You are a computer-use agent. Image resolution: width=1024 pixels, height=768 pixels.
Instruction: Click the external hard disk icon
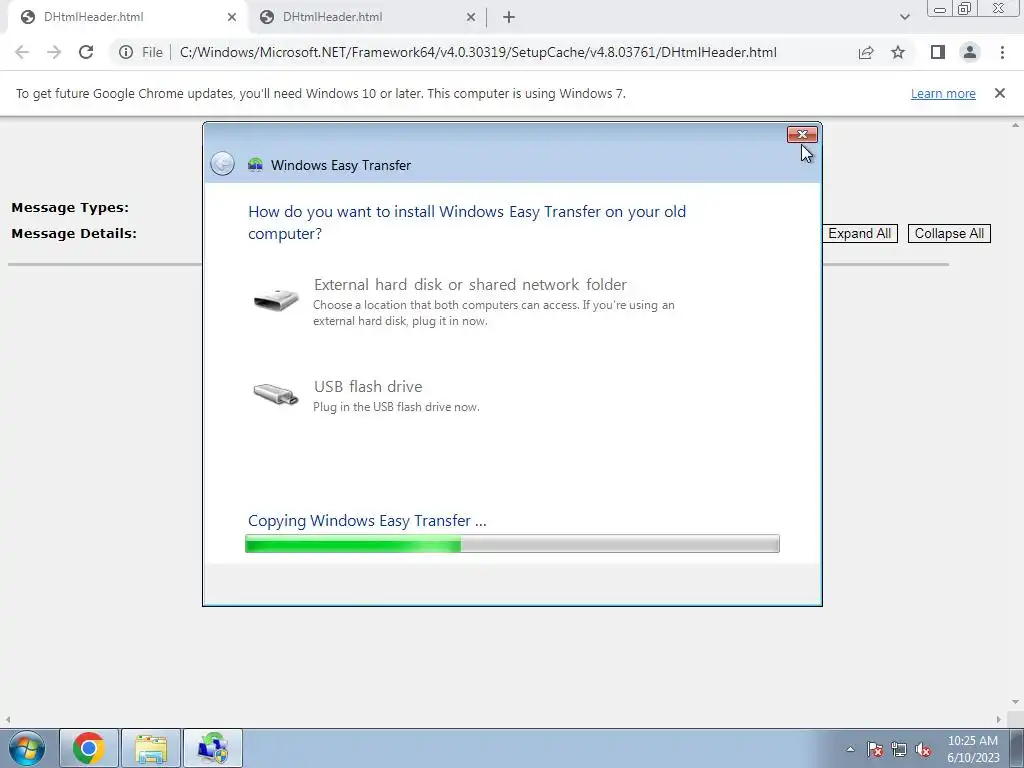[x=276, y=300]
